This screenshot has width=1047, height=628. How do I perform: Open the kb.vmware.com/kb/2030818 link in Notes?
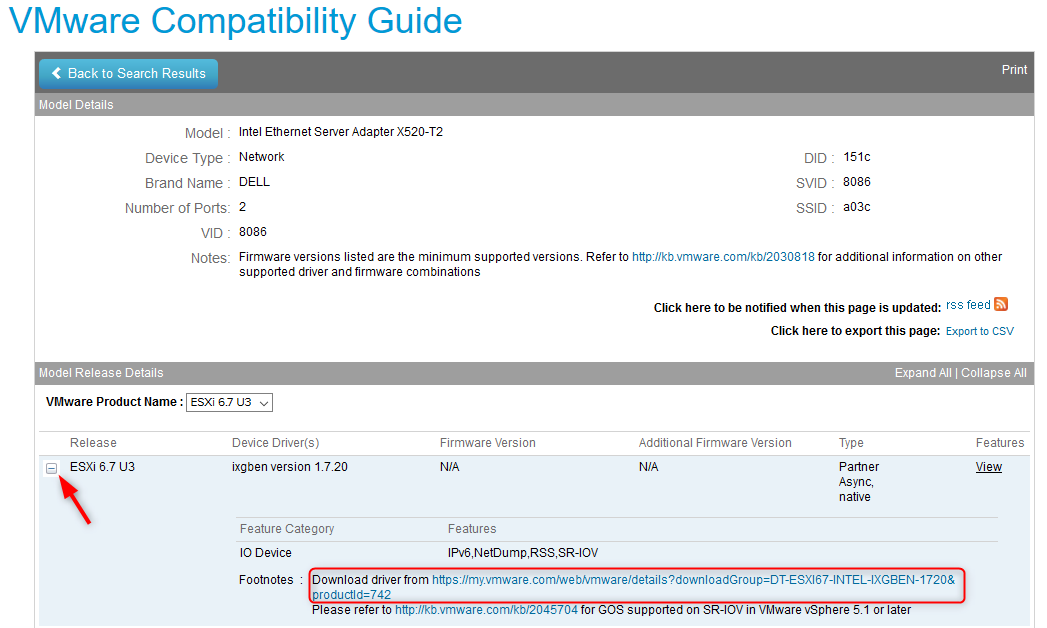click(x=723, y=257)
